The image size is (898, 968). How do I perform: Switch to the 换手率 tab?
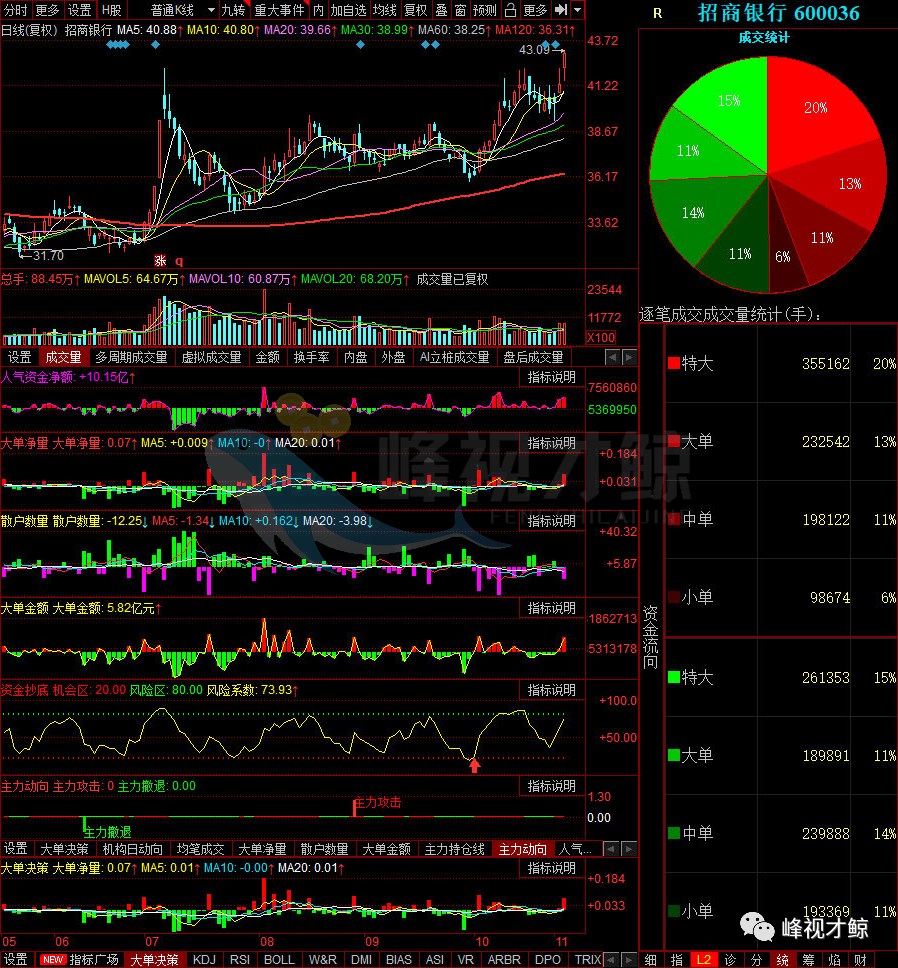(311, 357)
